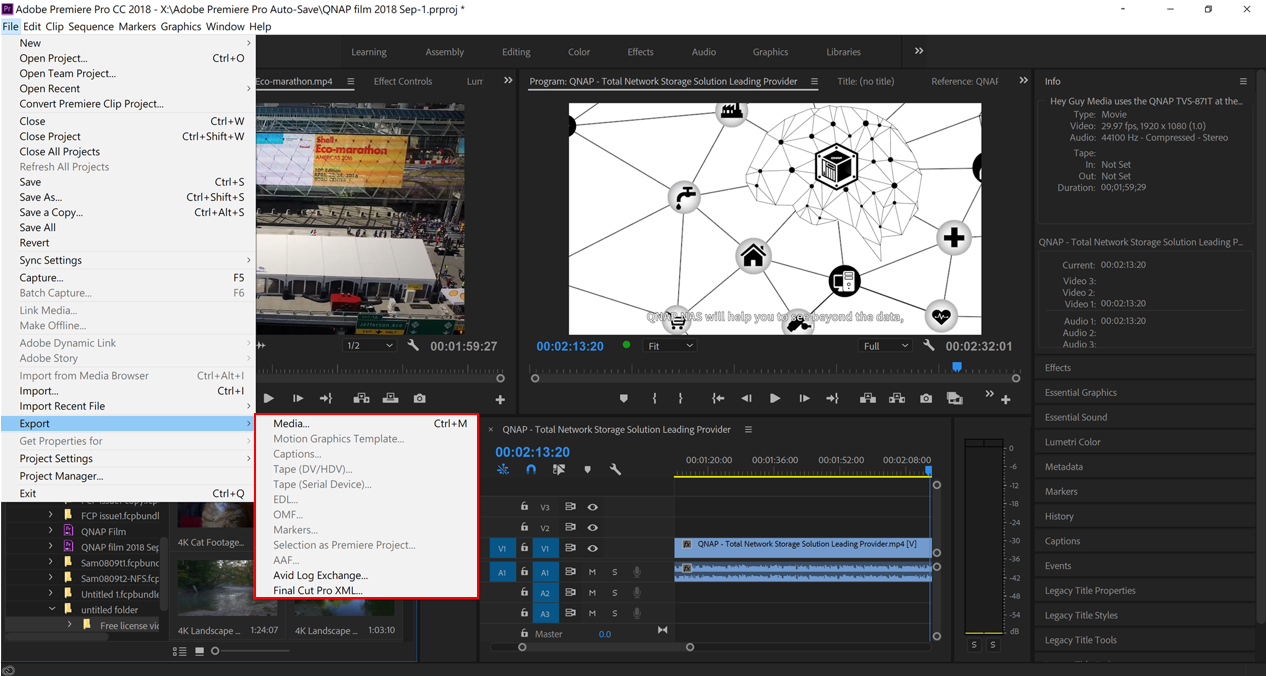Step forward one frame in Program monitor
The height and width of the screenshot is (676, 1266).
pyautogui.click(x=804, y=398)
